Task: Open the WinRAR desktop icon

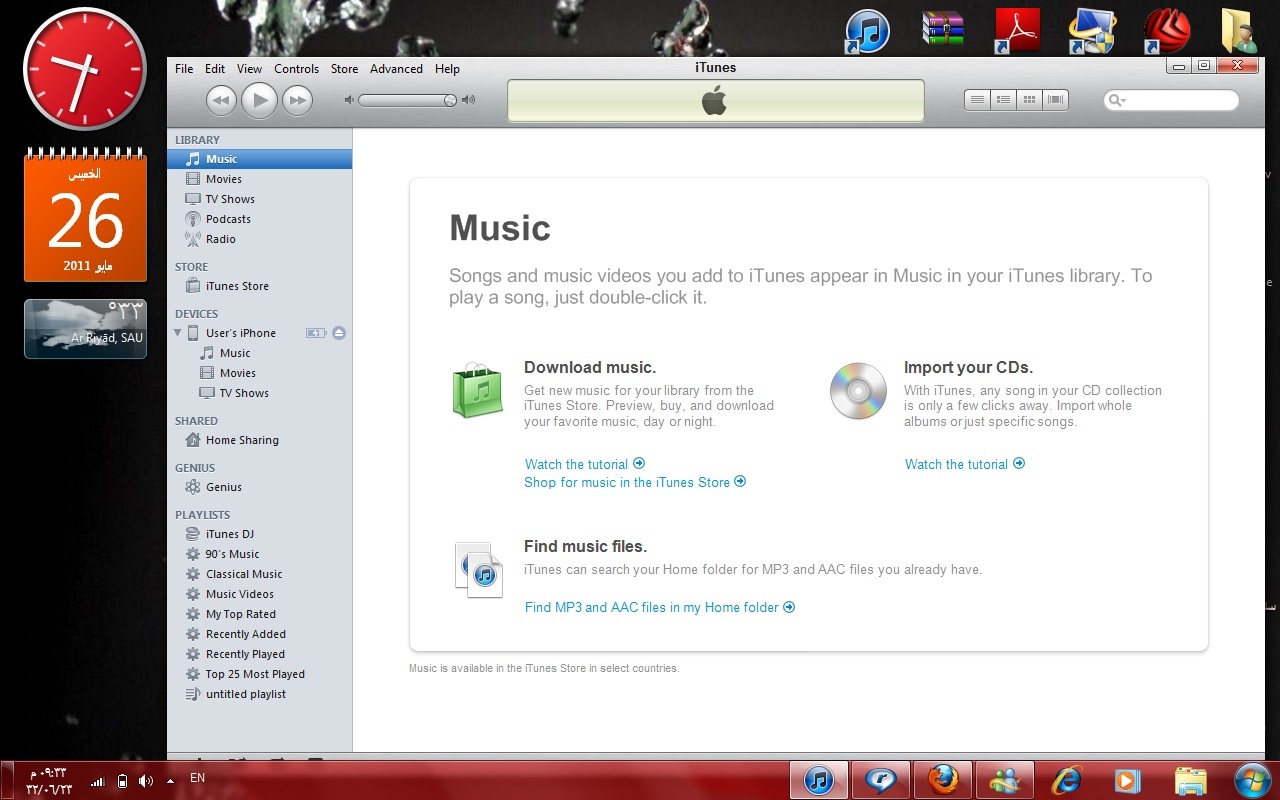Action: point(943,29)
